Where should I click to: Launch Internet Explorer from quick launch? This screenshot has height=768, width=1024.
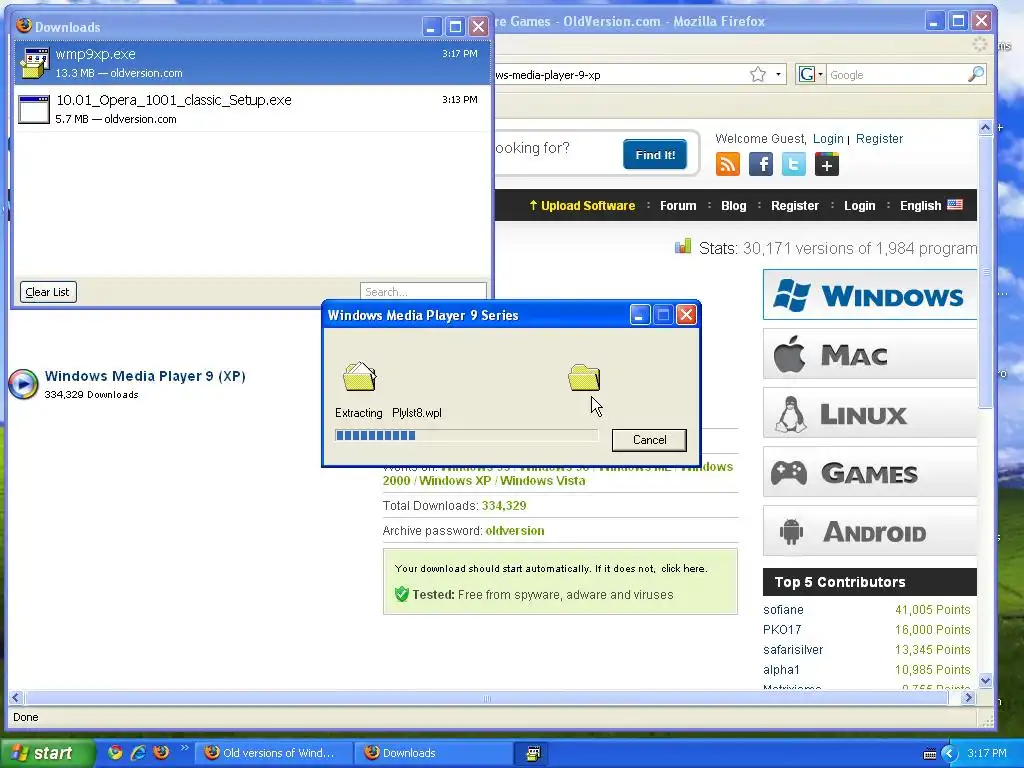point(138,753)
